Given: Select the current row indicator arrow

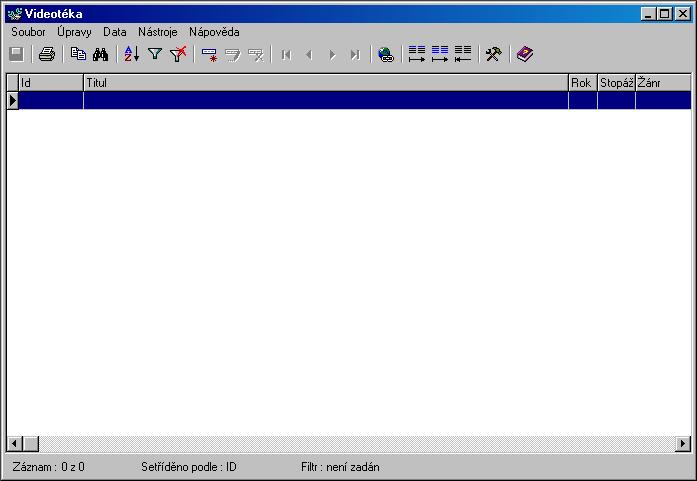Looking at the screenshot, I should coord(12,100).
